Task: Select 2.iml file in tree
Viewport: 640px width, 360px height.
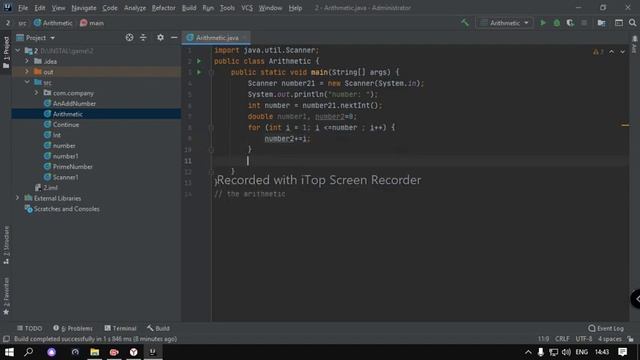Action: coord(50,188)
